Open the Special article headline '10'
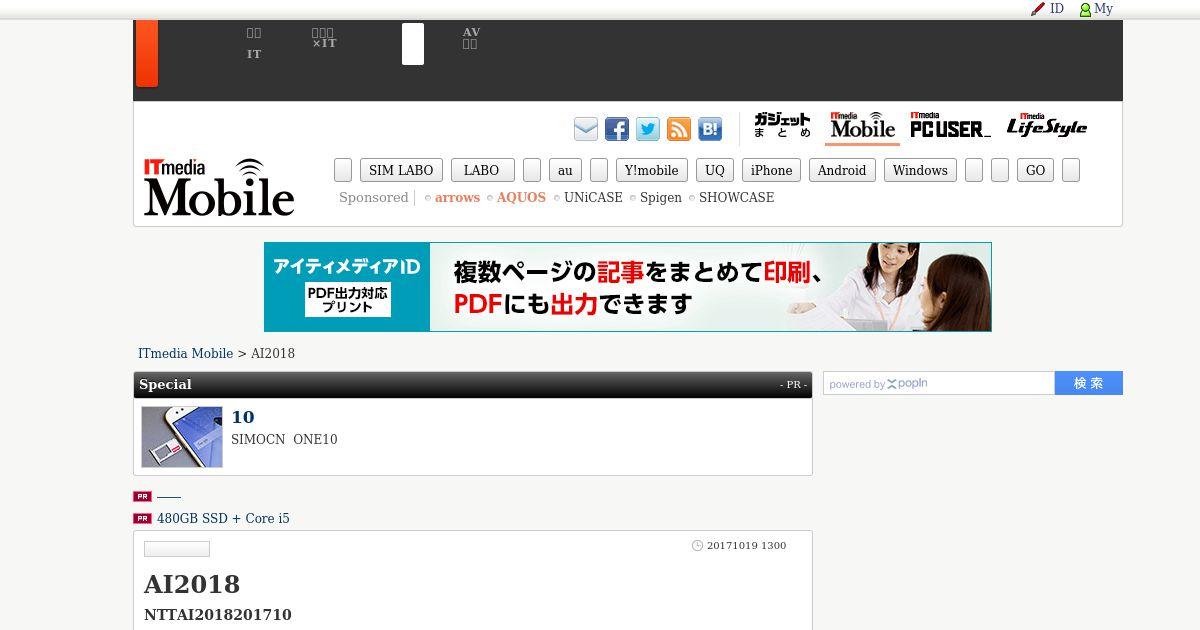The width and height of the screenshot is (1200, 630). [x=243, y=417]
